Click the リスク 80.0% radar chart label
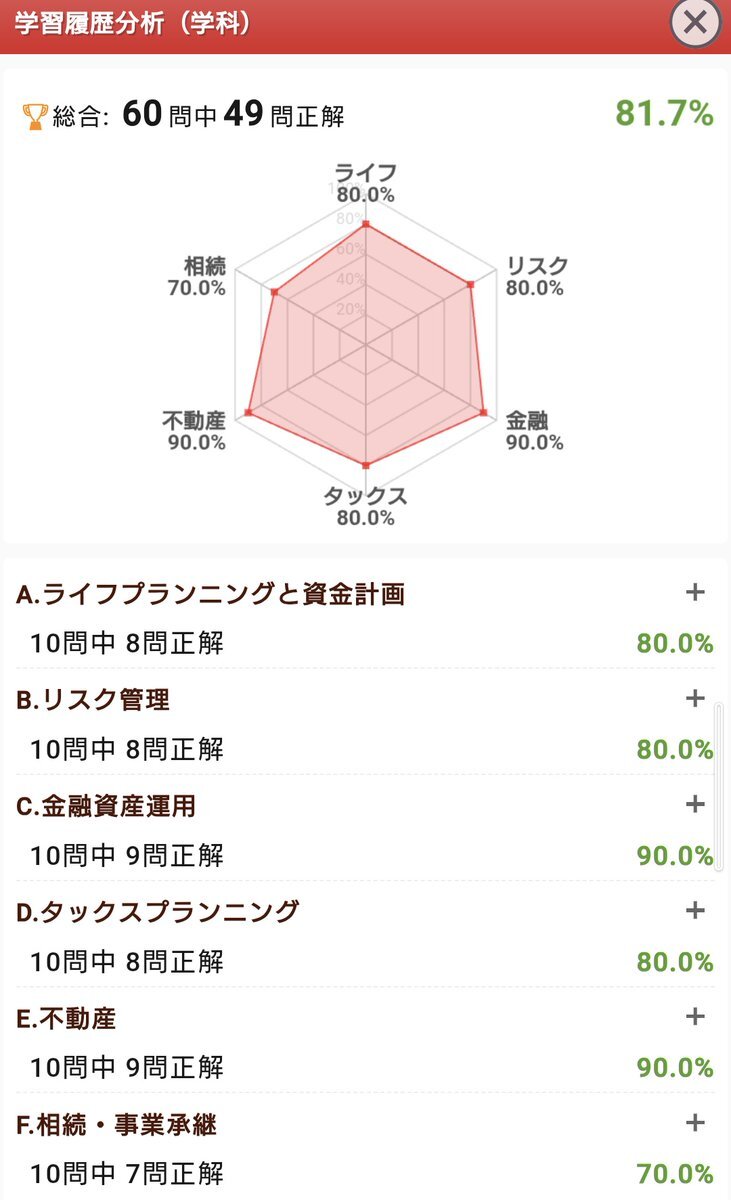The width and height of the screenshot is (731, 1200). click(535, 276)
